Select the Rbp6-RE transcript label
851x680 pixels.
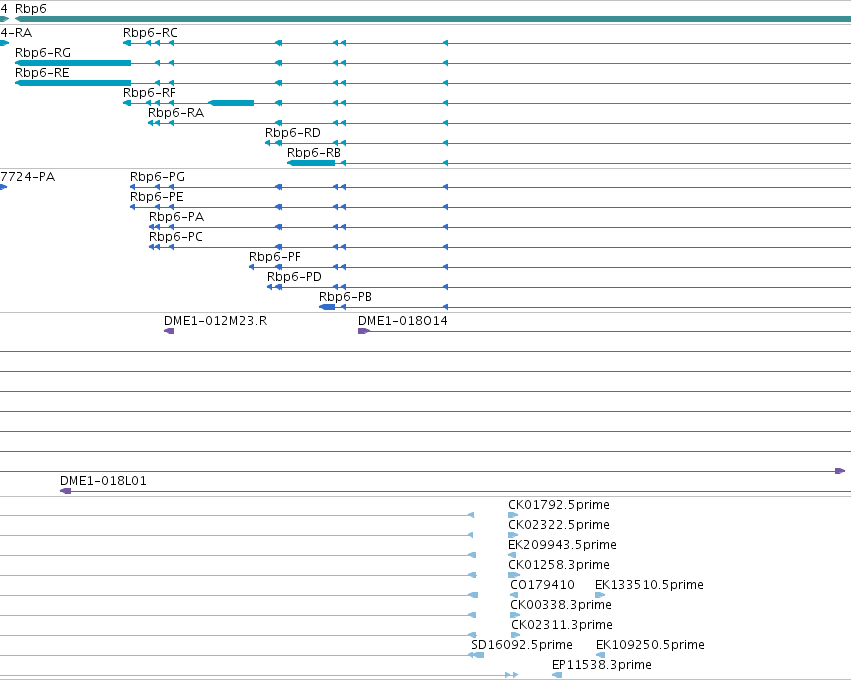tap(42, 73)
